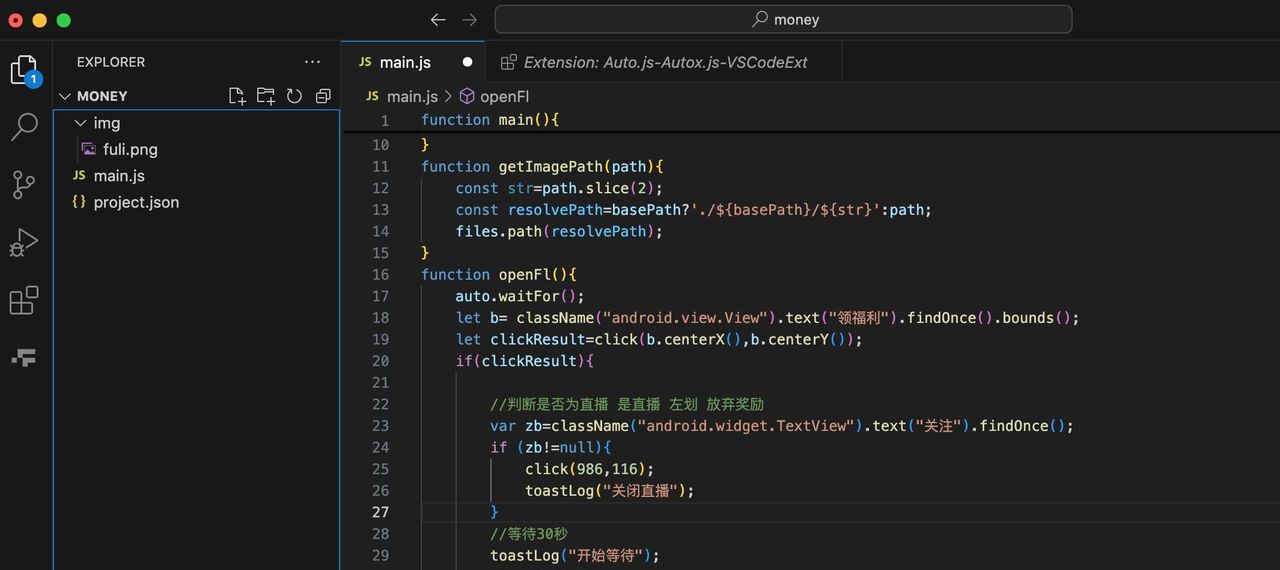Click the New File icon in Explorer
Viewport: 1280px width, 570px height.
(237, 96)
